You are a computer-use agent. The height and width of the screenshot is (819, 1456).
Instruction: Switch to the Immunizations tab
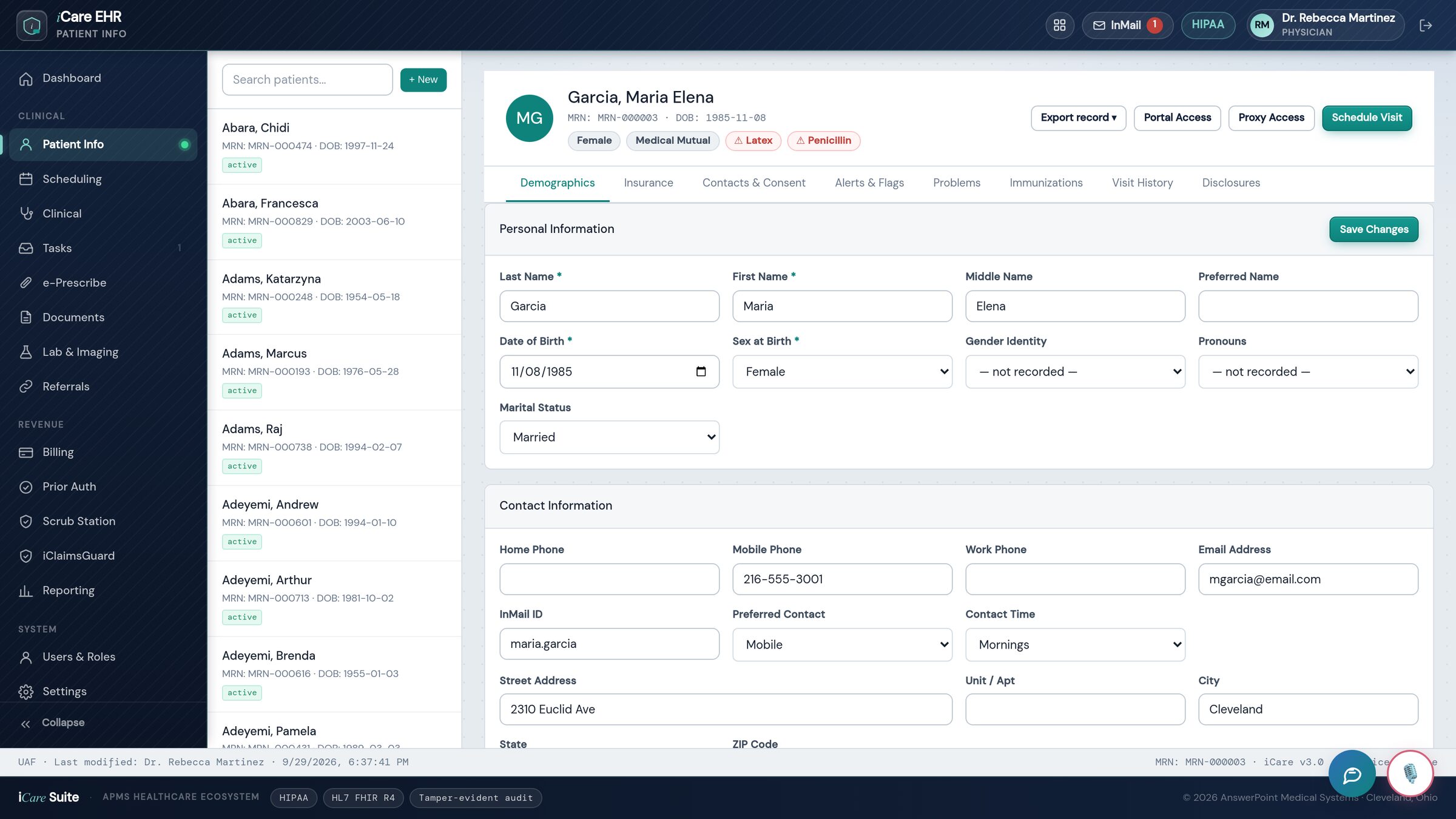(x=1046, y=183)
